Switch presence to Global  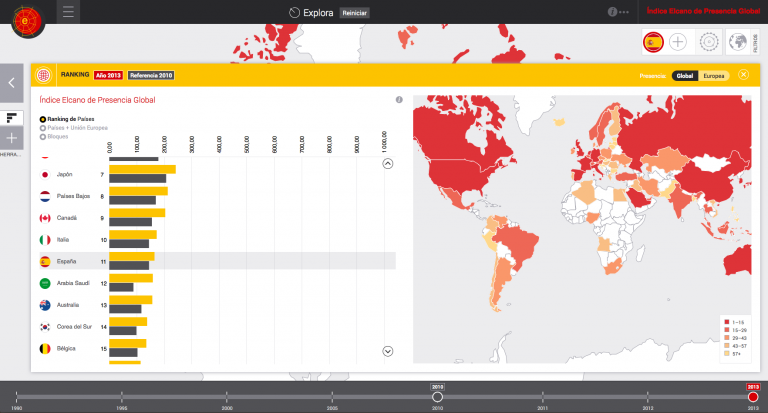point(685,75)
